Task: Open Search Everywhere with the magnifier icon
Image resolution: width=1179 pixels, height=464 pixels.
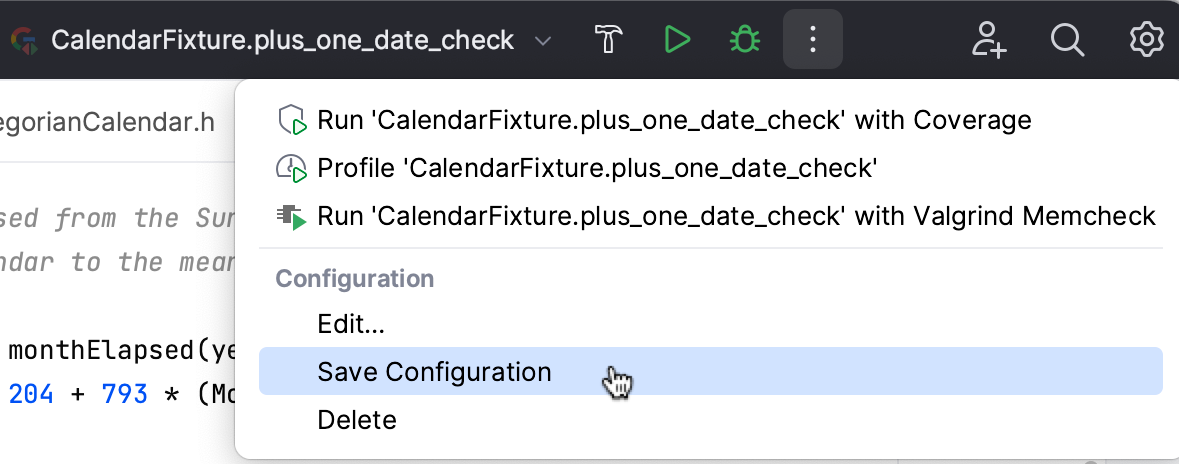Action: click(1067, 40)
